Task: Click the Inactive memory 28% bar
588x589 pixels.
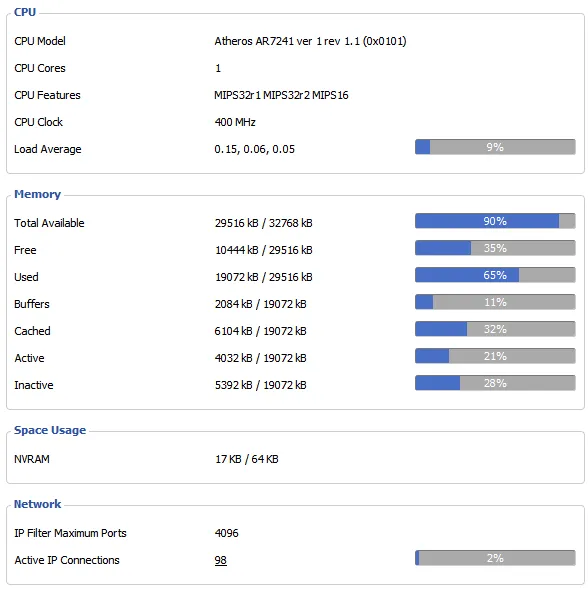Action: coord(494,383)
